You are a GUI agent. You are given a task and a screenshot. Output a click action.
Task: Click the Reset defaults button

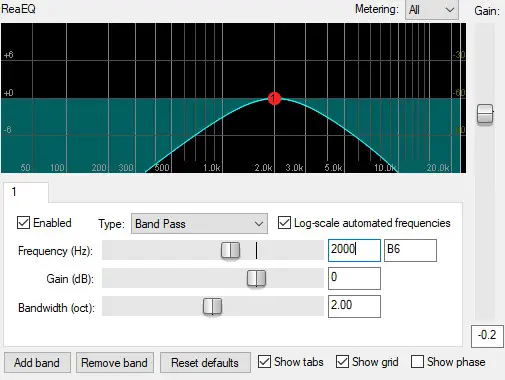[x=205, y=362]
